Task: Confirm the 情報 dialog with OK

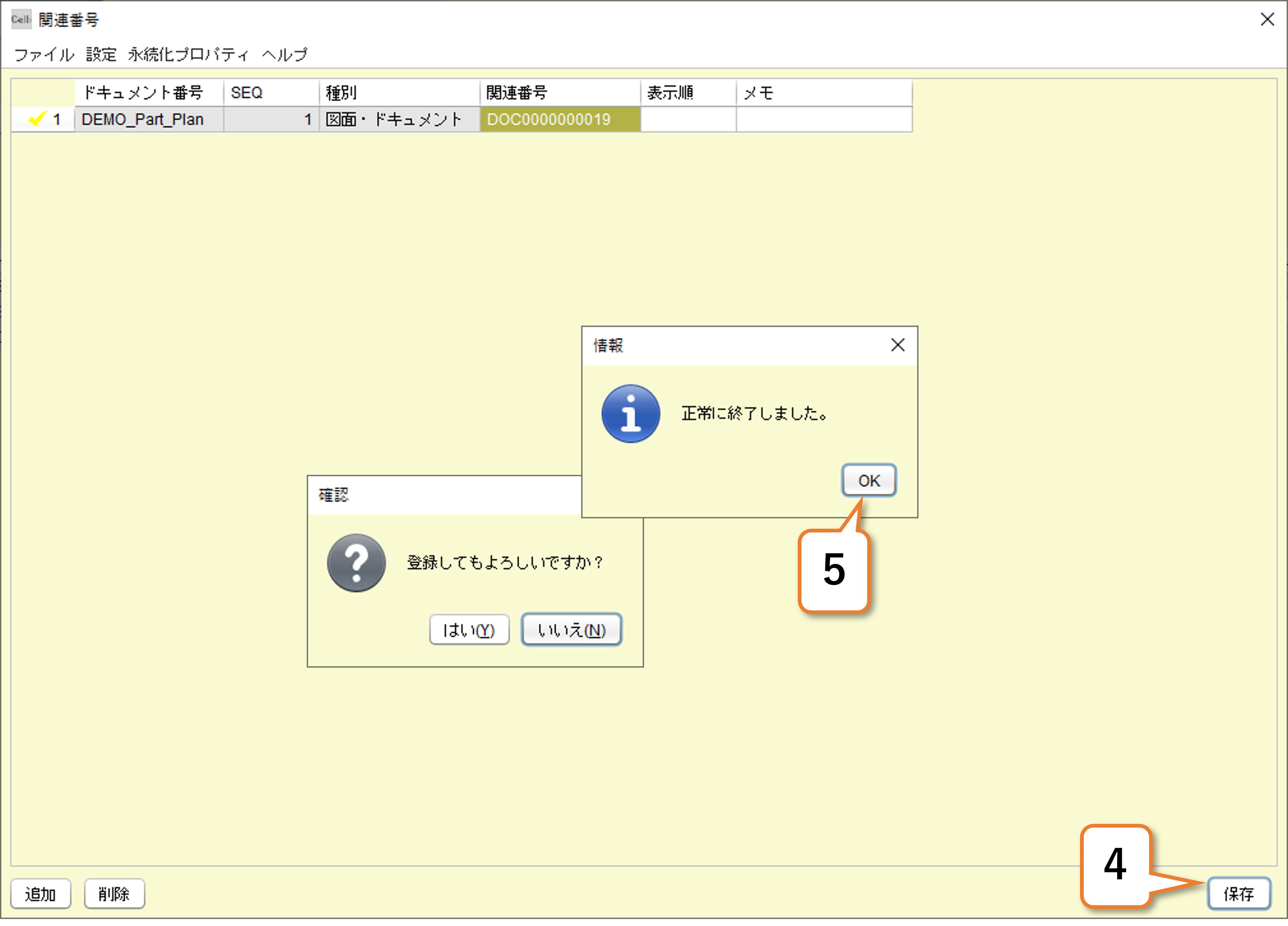Action: 869,480
